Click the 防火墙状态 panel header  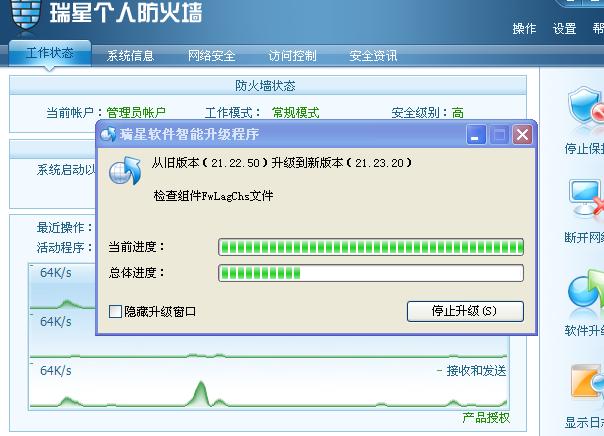[x=268, y=85]
